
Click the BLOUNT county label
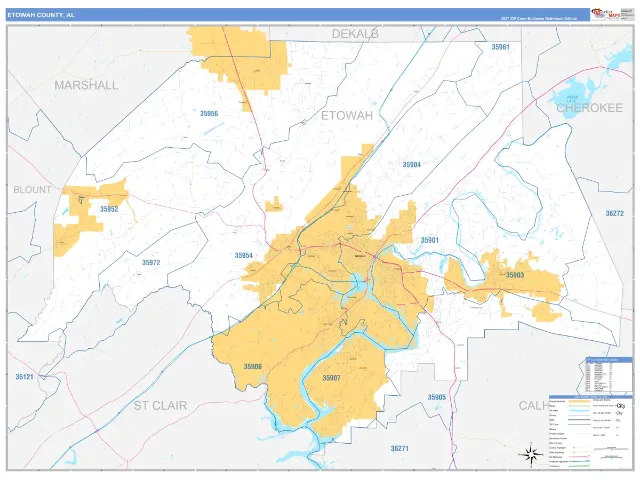[x=32, y=190]
